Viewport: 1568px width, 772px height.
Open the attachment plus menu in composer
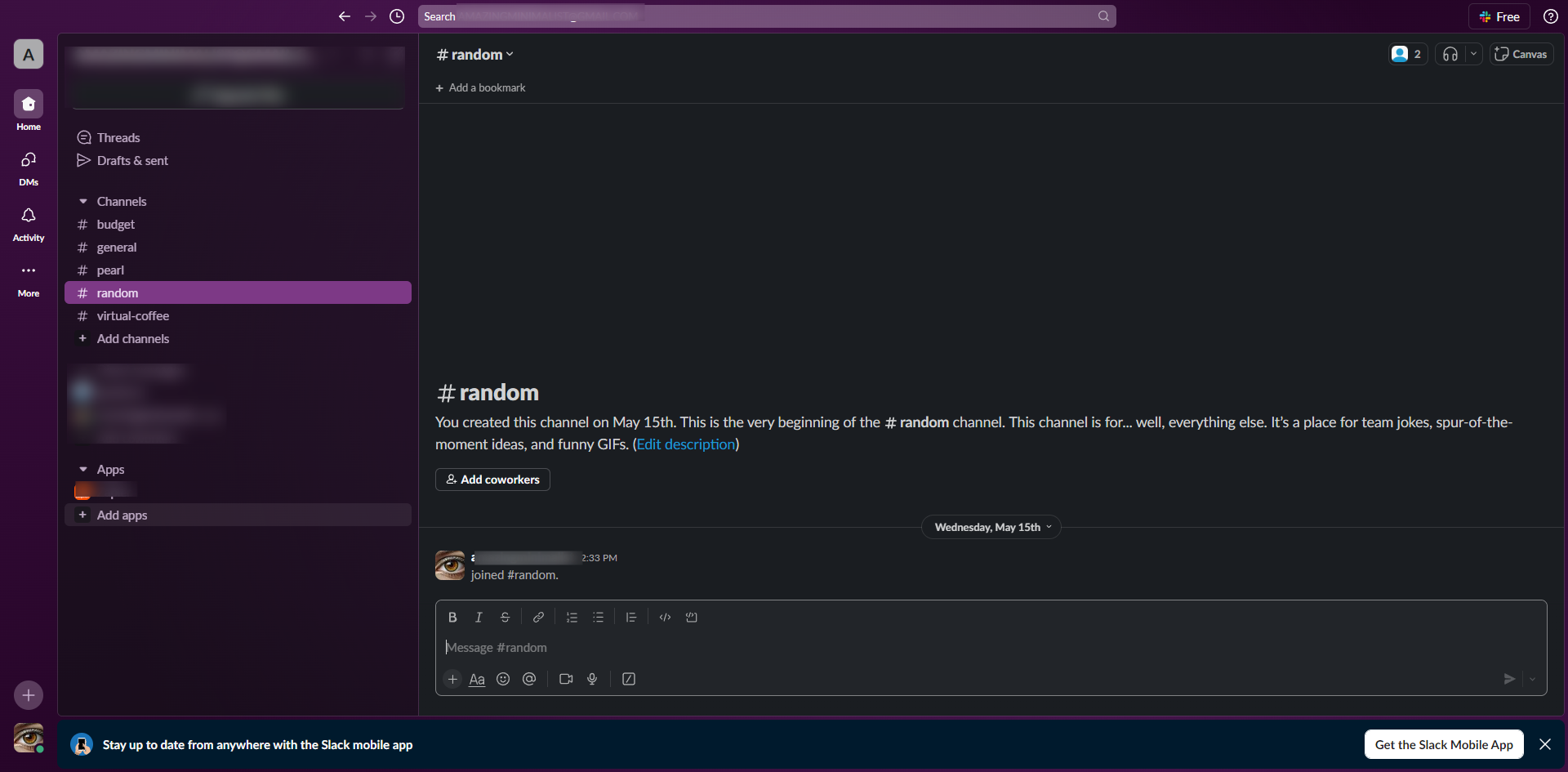click(x=452, y=679)
